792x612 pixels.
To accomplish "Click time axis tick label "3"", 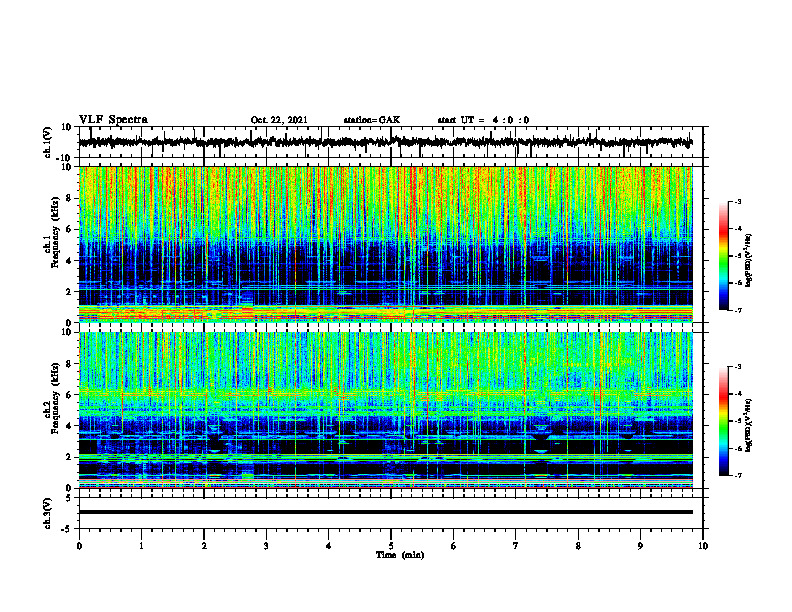I will [x=266, y=546].
